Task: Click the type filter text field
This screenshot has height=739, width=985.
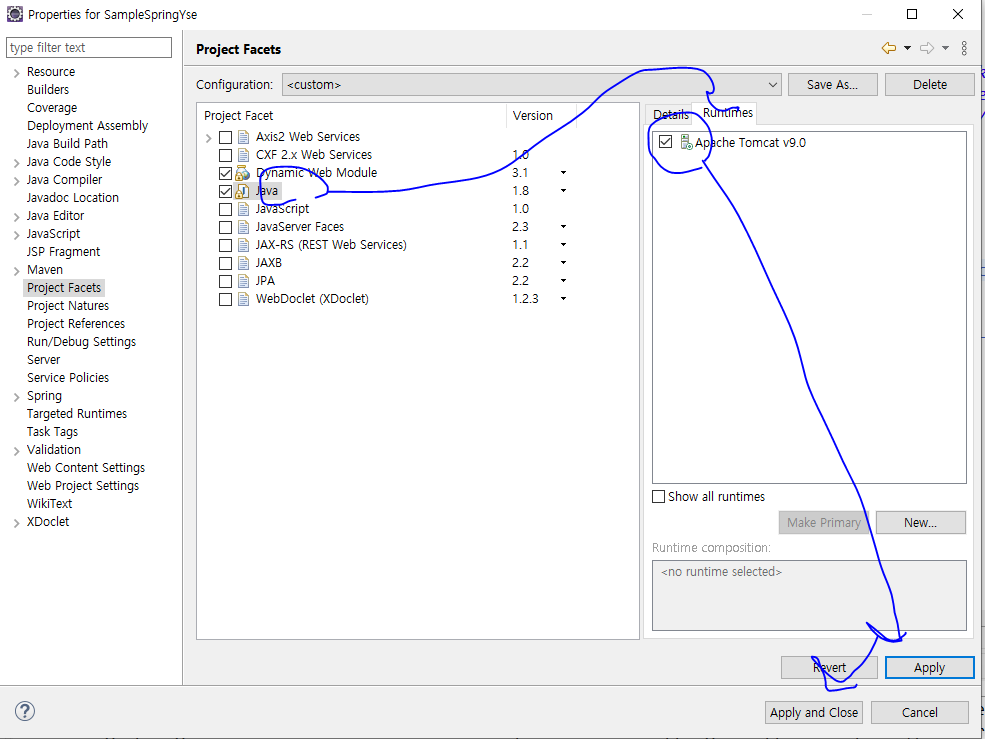Action: (89, 48)
